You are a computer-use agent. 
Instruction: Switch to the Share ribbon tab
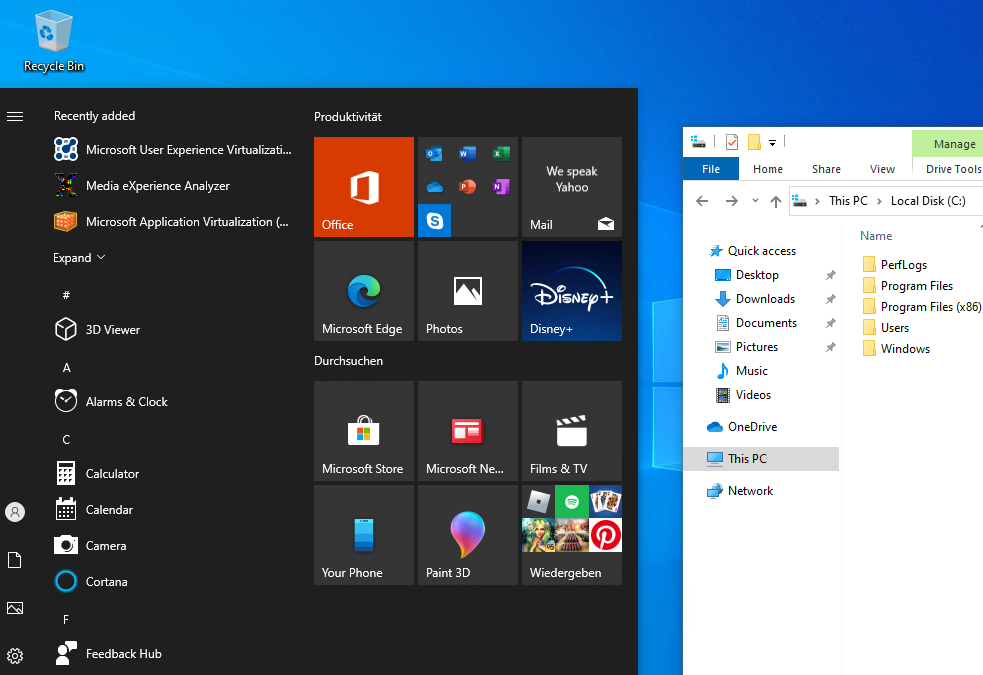click(826, 169)
